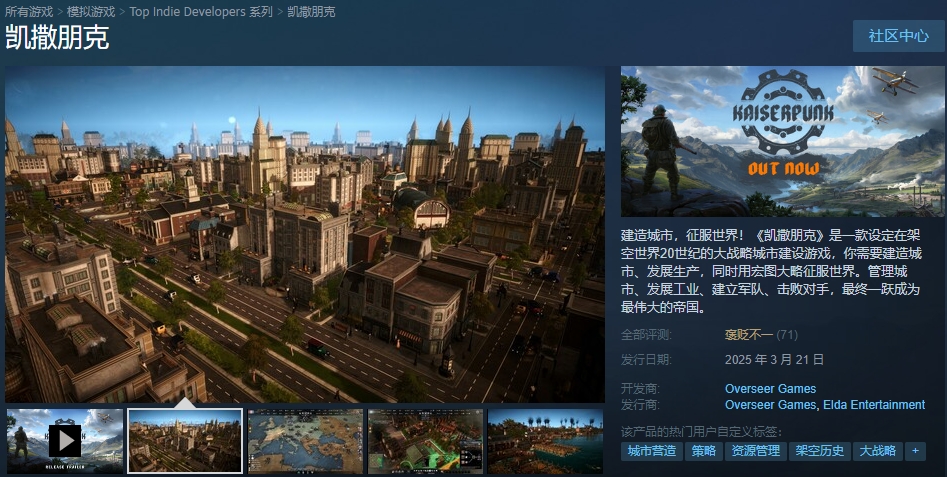
Task: Open 模拟游戏 breadcrumb category
Action: pyautogui.click(x=91, y=11)
